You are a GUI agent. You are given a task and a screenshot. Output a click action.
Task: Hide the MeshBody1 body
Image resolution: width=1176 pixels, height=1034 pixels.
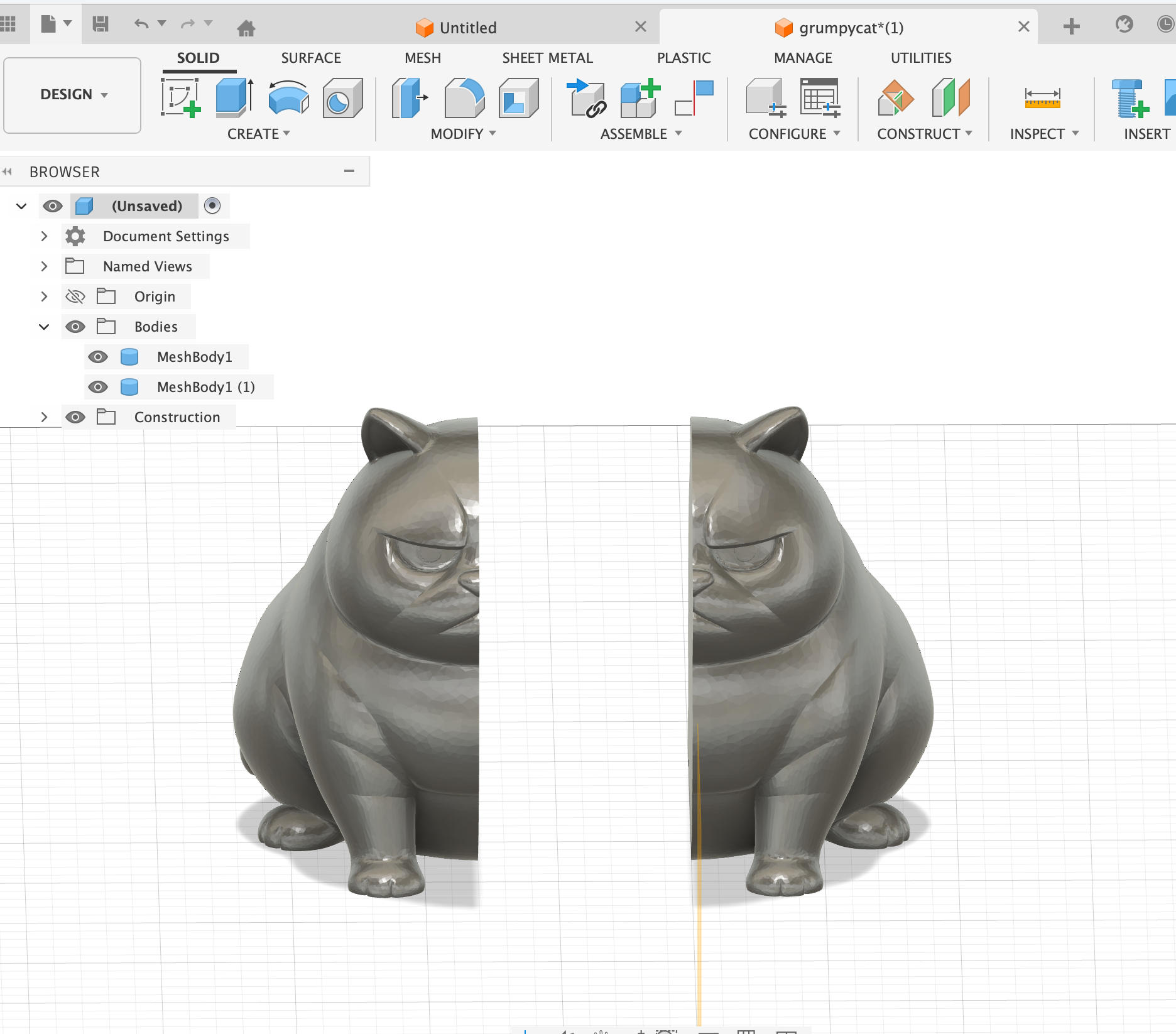97,357
